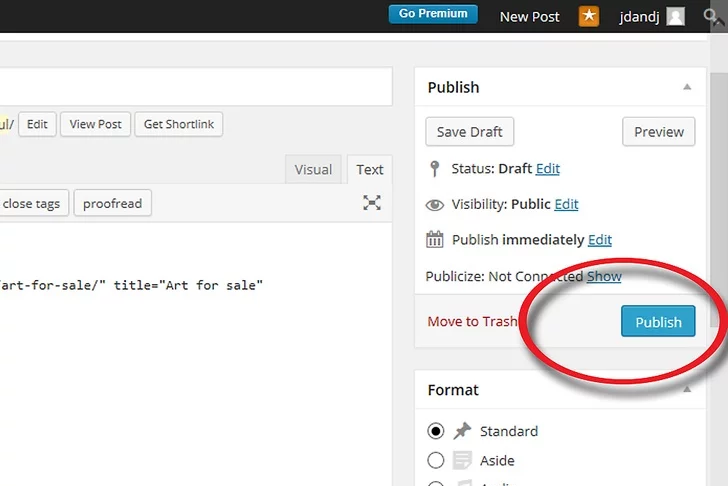The width and height of the screenshot is (728, 486).
Task: Click the Visibility eye icon
Action: click(434, 204)
